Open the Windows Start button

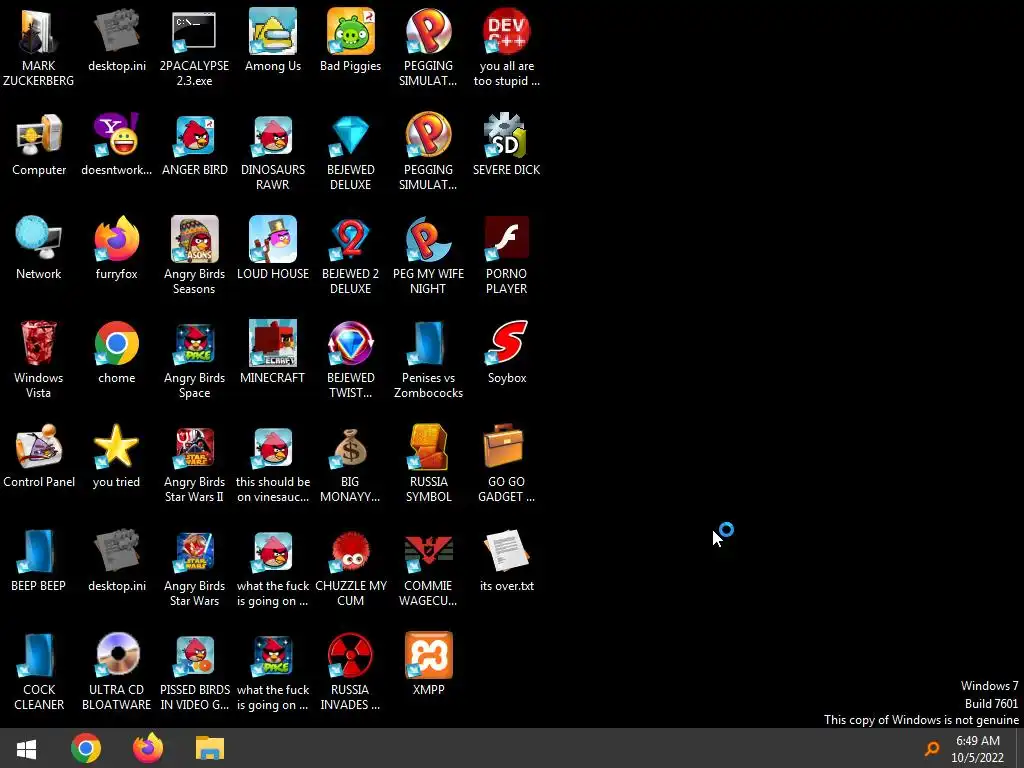[27, 748]
